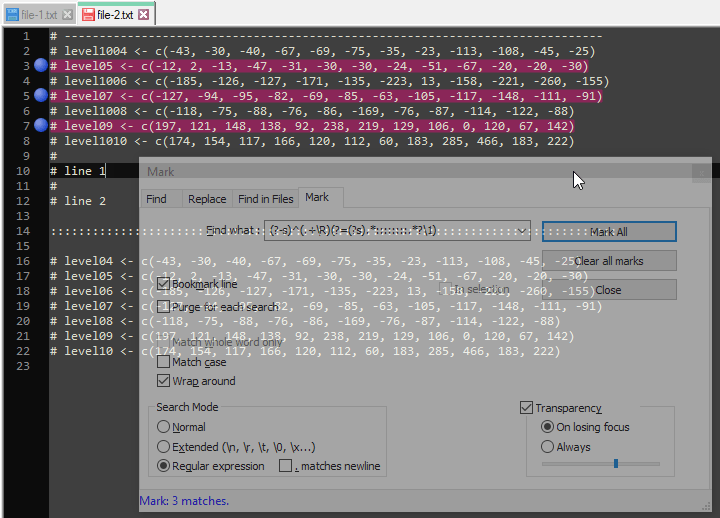
Task: Select the Normal search mode
Action: [163, 427]
